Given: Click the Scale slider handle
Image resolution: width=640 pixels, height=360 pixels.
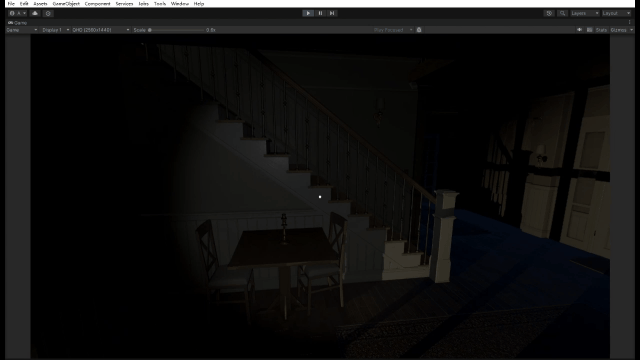Looking at the screenshot, I should pos(150,30).
